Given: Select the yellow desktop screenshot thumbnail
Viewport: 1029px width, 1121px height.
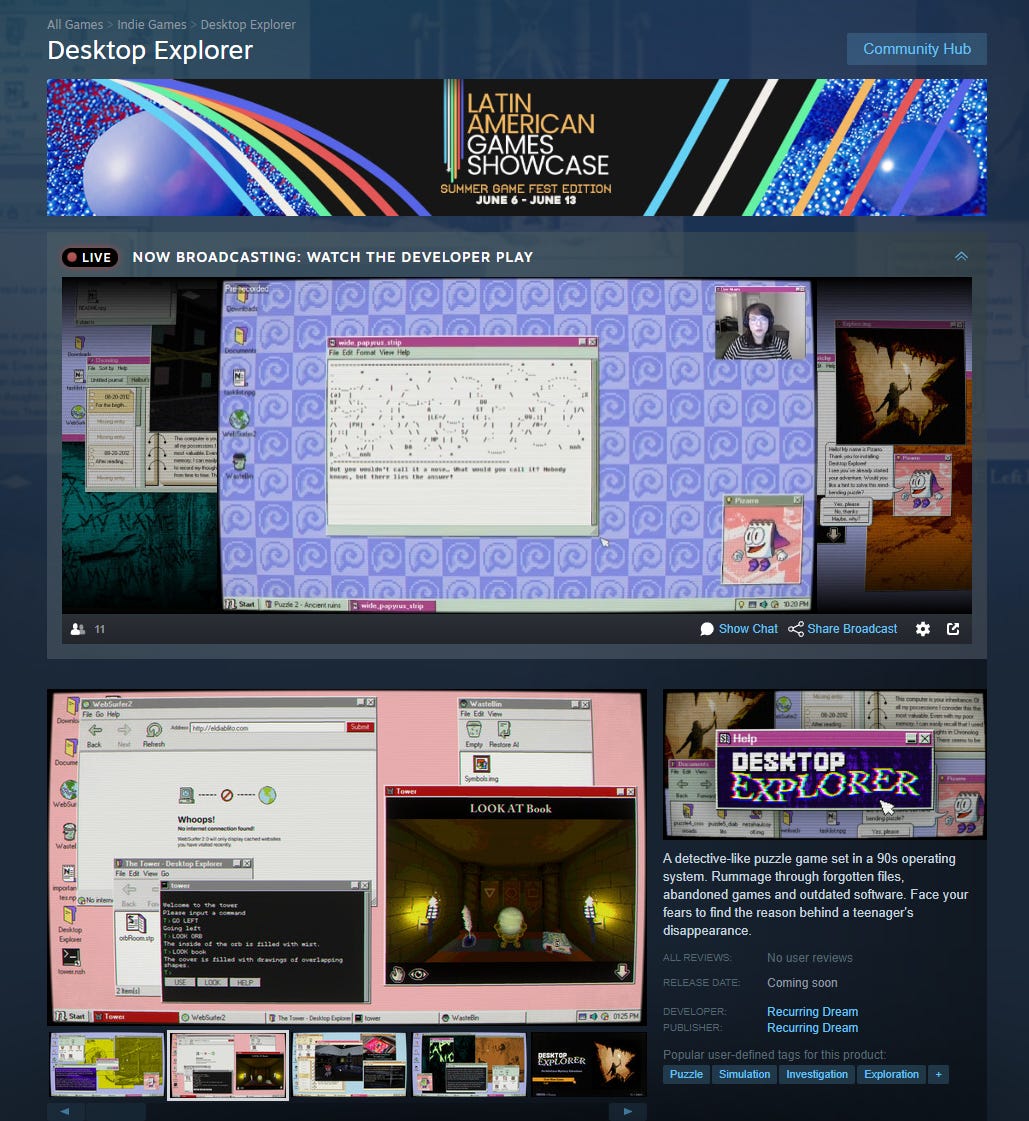Looking at the screenshot, I should pos(107,1065).
